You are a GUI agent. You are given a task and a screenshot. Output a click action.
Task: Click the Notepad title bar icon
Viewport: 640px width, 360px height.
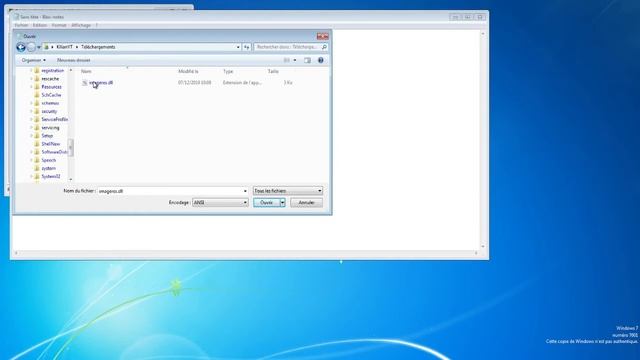(x=16, y=17)
